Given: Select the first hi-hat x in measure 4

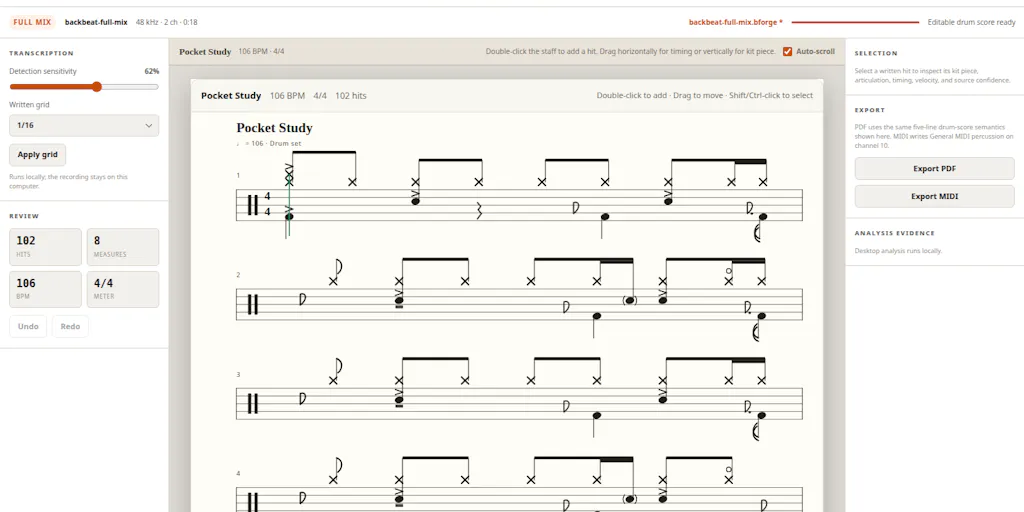Looking at the screenshot, I should coord(334,480).
